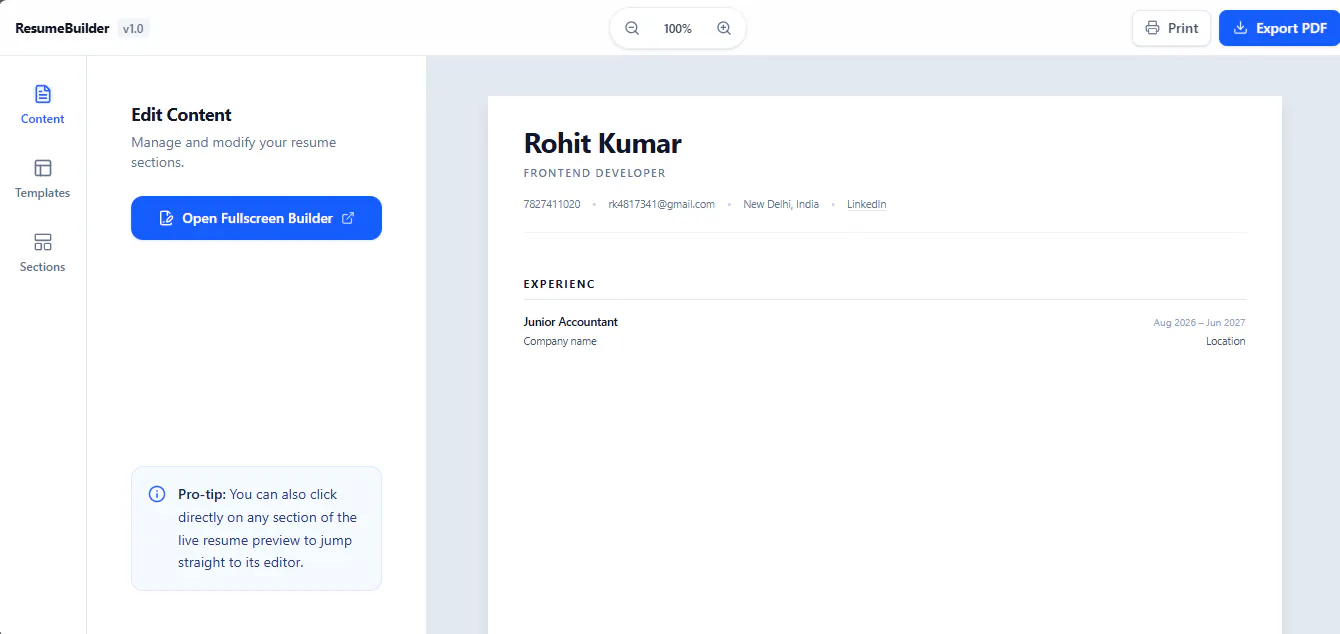Viewport: 1340px width, 634px height.
Task: Click the zoom in magnifier icon
Action: [724, 28]
